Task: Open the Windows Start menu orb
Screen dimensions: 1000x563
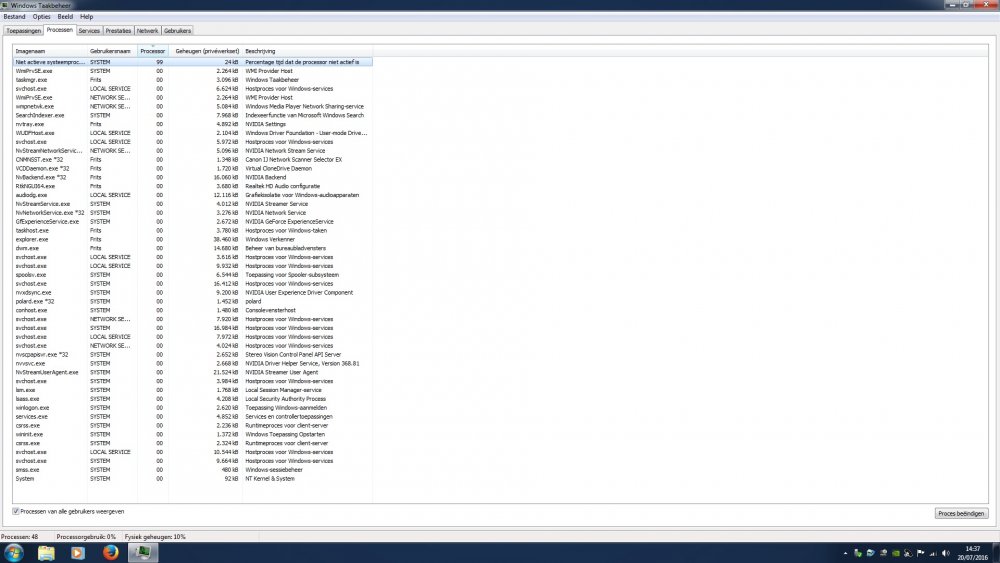Action: click(13, 552)
